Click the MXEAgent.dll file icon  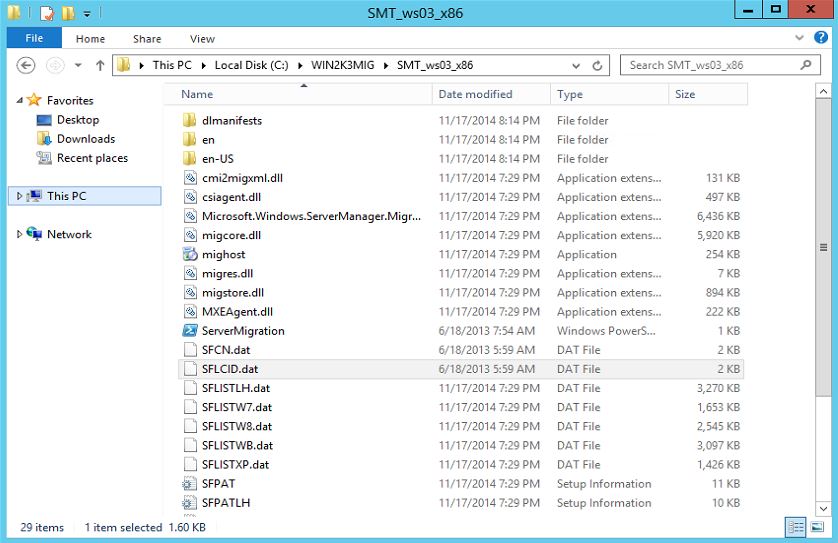(190, 312)
